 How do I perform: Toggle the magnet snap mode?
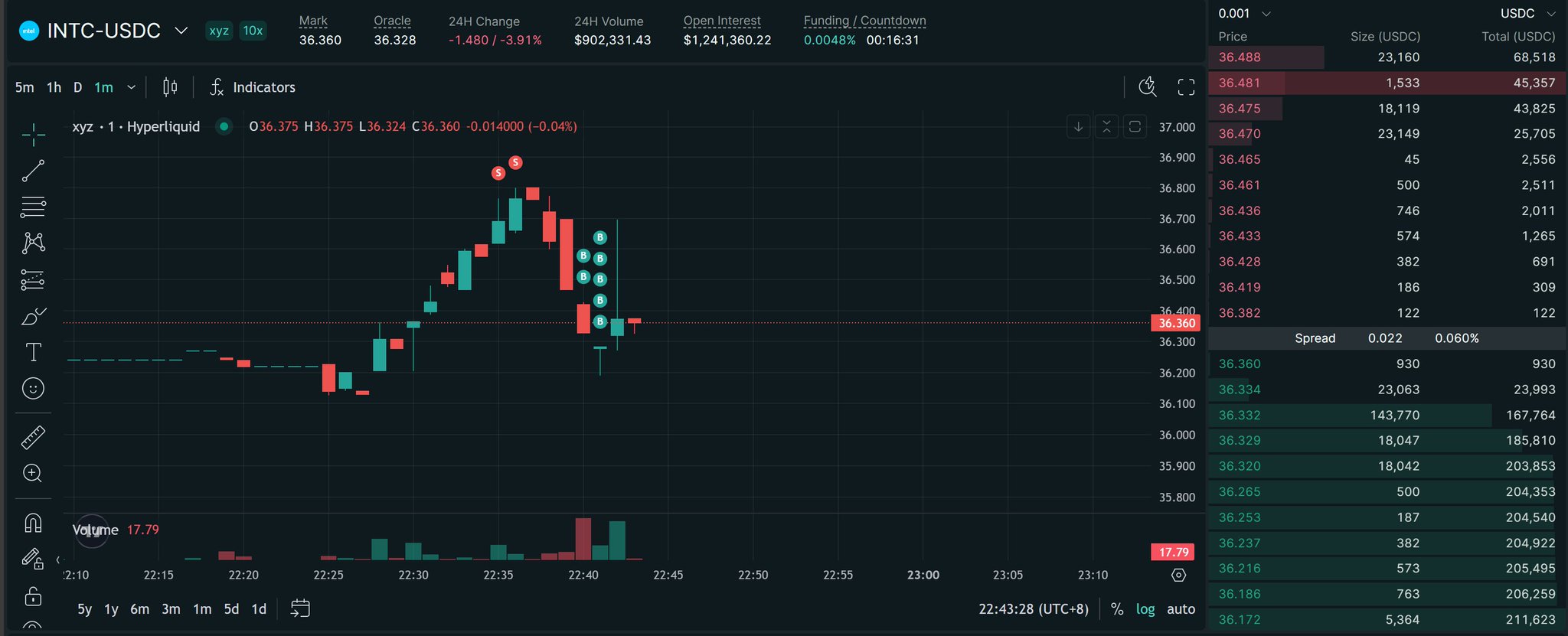coord(33,523)
